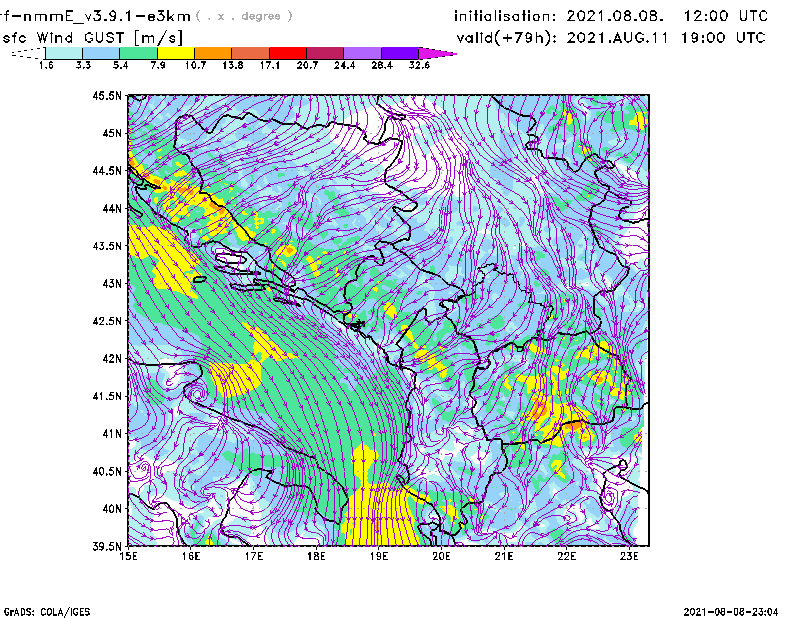Viewport: 800px width, 618px height.
Task: Click the legend value 5.4
Action: coord(120,65)
